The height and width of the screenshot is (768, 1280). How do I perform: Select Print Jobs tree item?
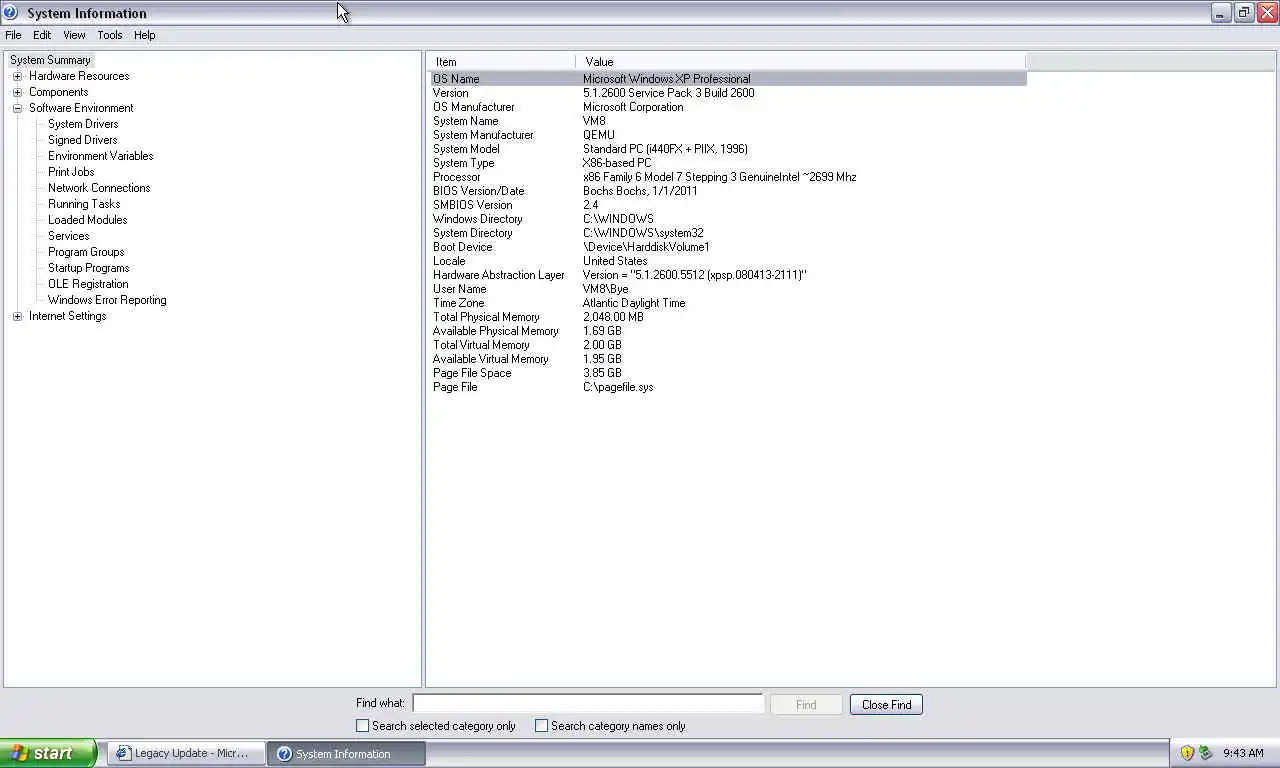(x=71, y=172)
